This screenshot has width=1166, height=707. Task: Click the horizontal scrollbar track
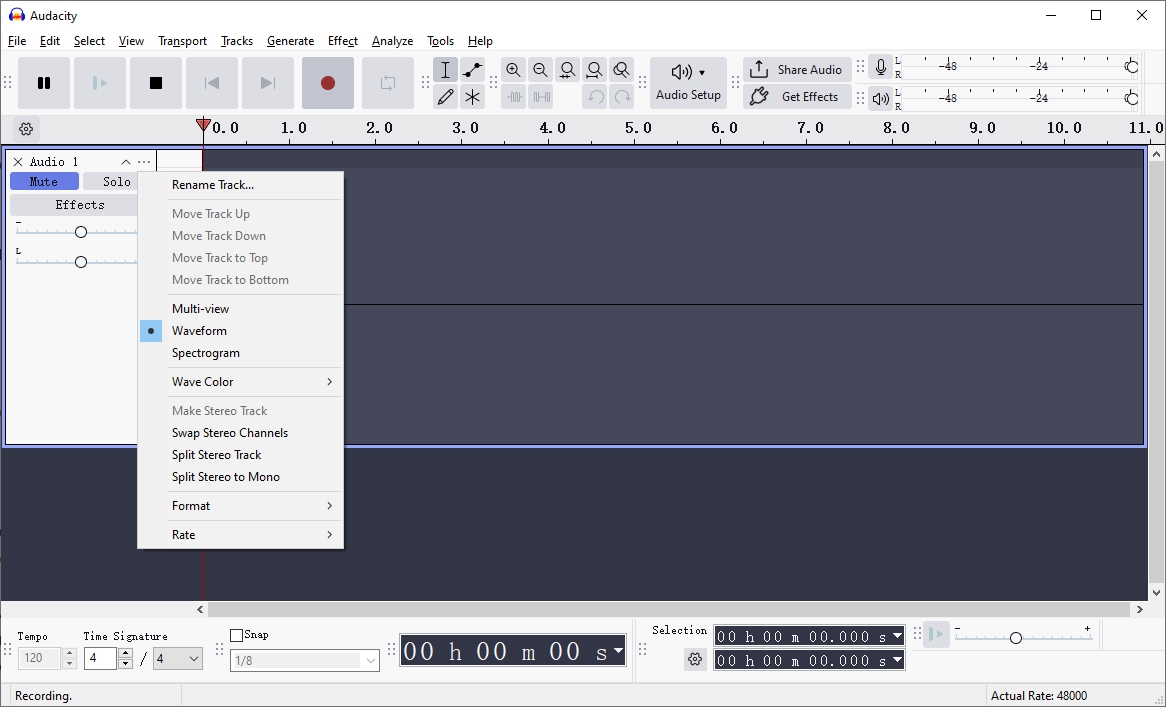click(669, 610)
